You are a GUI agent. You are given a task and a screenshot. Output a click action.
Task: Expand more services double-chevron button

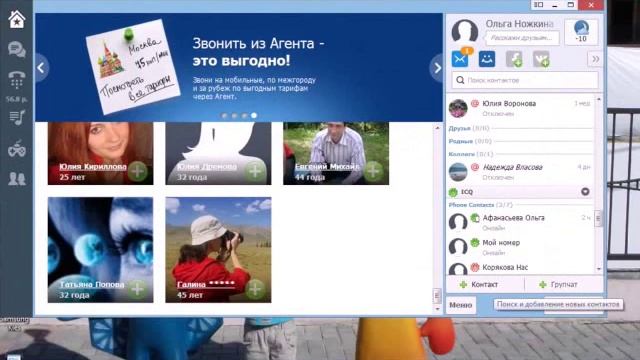click(595, 59)
